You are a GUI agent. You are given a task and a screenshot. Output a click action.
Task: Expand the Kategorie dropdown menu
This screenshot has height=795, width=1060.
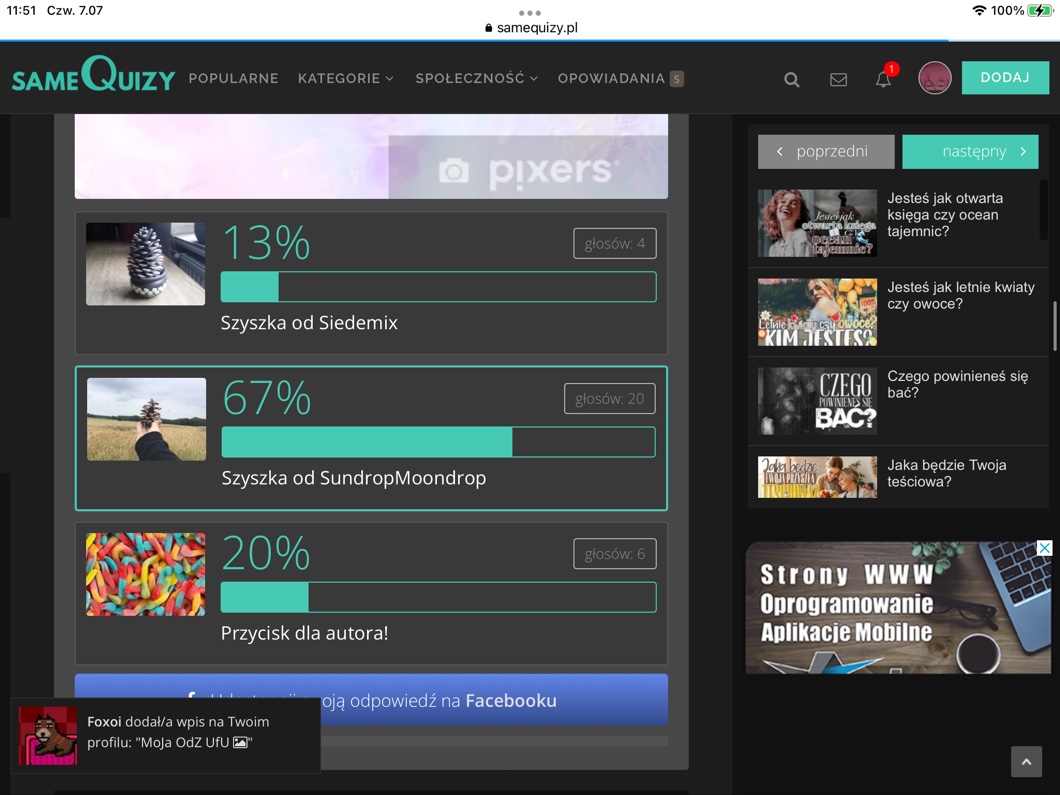click(345, 78)
